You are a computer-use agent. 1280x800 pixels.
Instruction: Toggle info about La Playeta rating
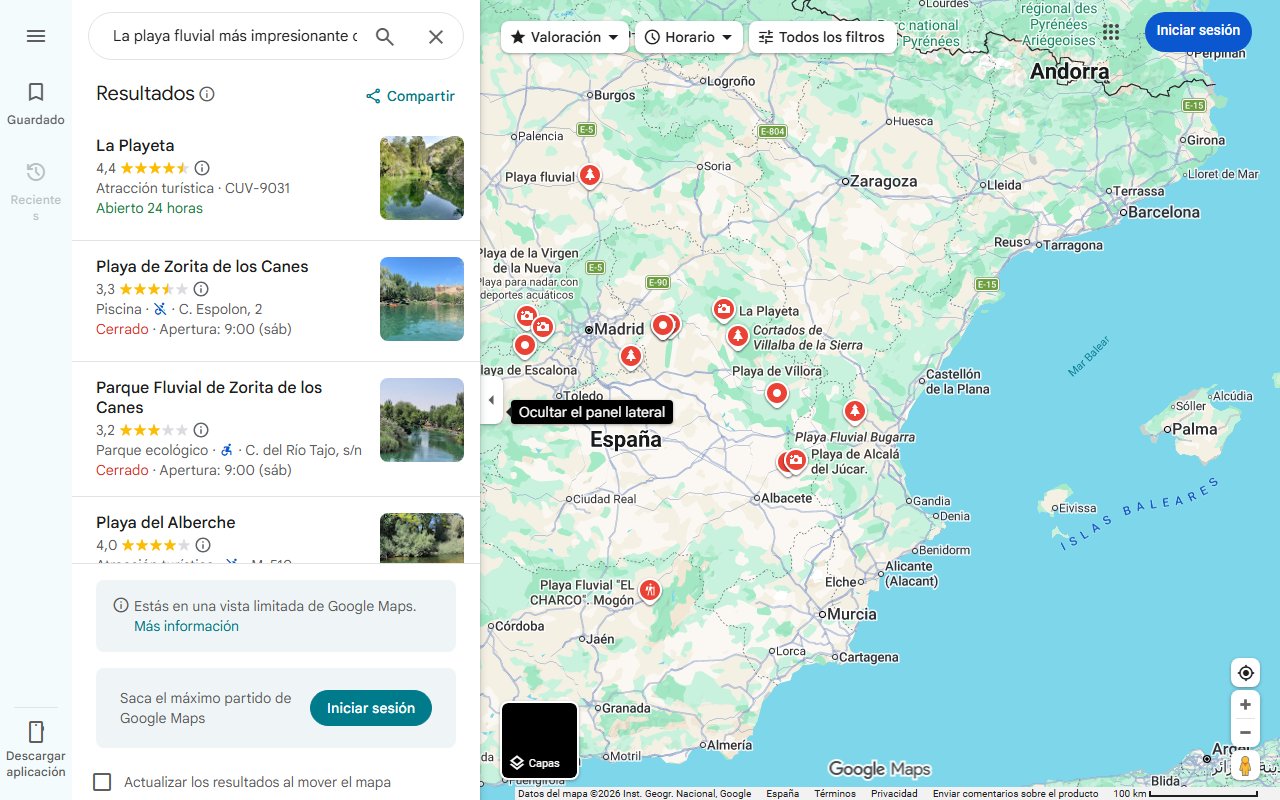[x=202, y=168]
